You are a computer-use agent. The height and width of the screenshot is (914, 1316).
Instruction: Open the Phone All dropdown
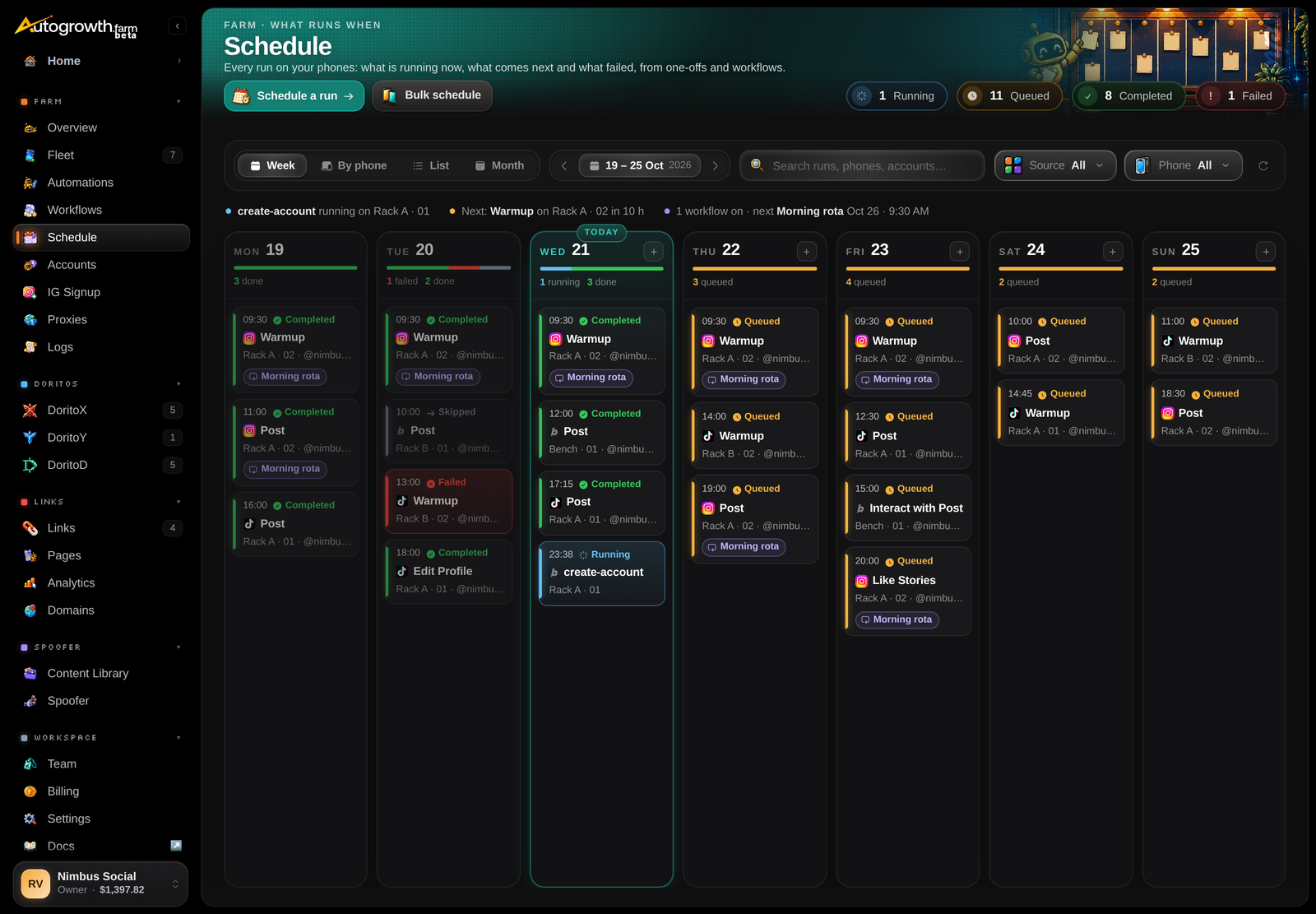coord(1184,166)
